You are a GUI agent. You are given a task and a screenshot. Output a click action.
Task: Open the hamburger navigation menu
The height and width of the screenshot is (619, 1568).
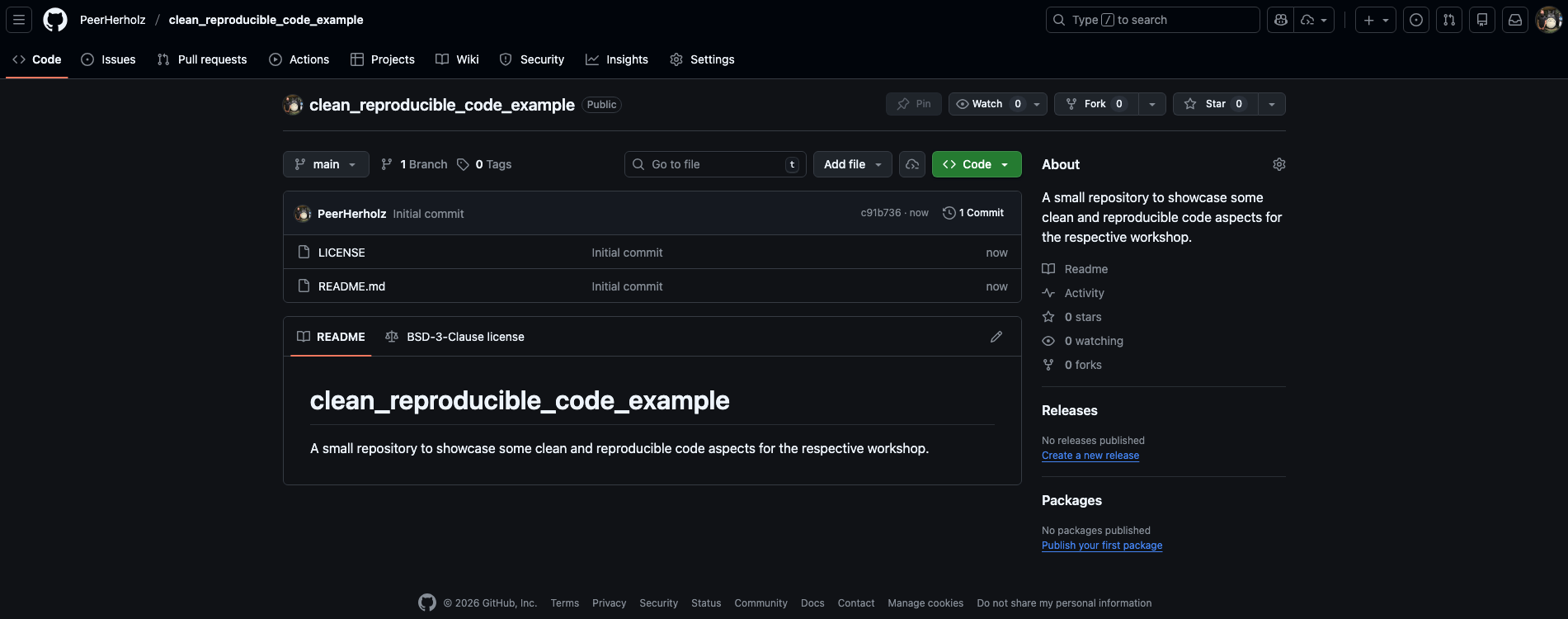click(x=19, y=20)
